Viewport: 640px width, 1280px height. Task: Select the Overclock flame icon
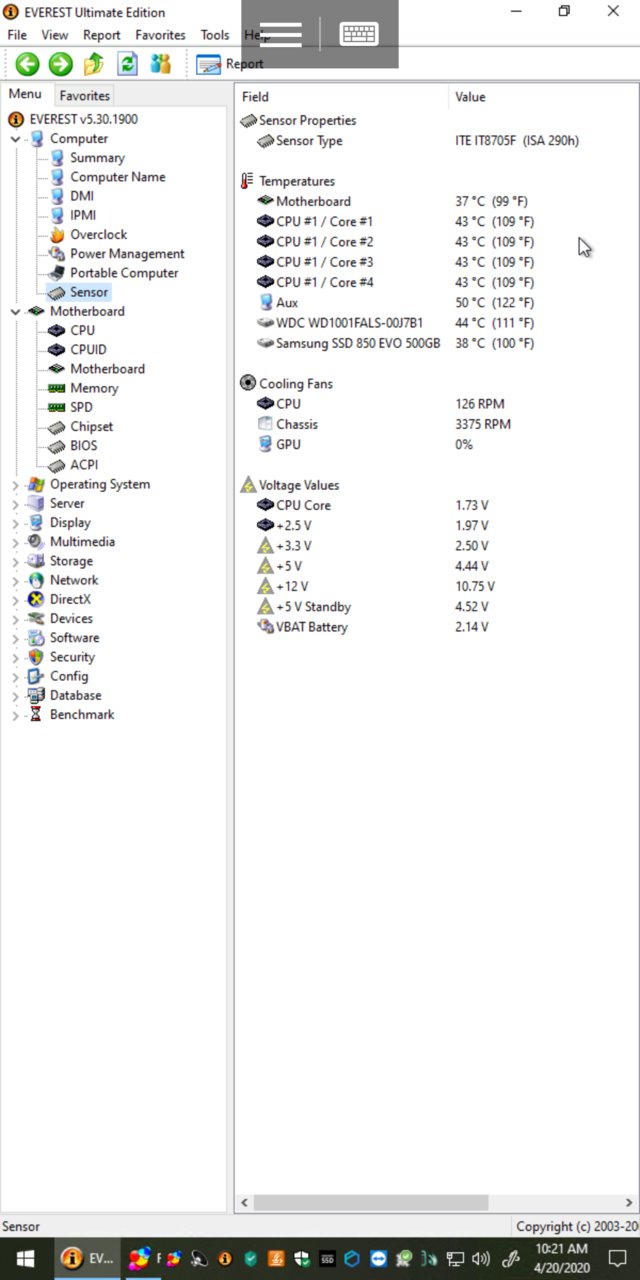[x=57, y=234]
